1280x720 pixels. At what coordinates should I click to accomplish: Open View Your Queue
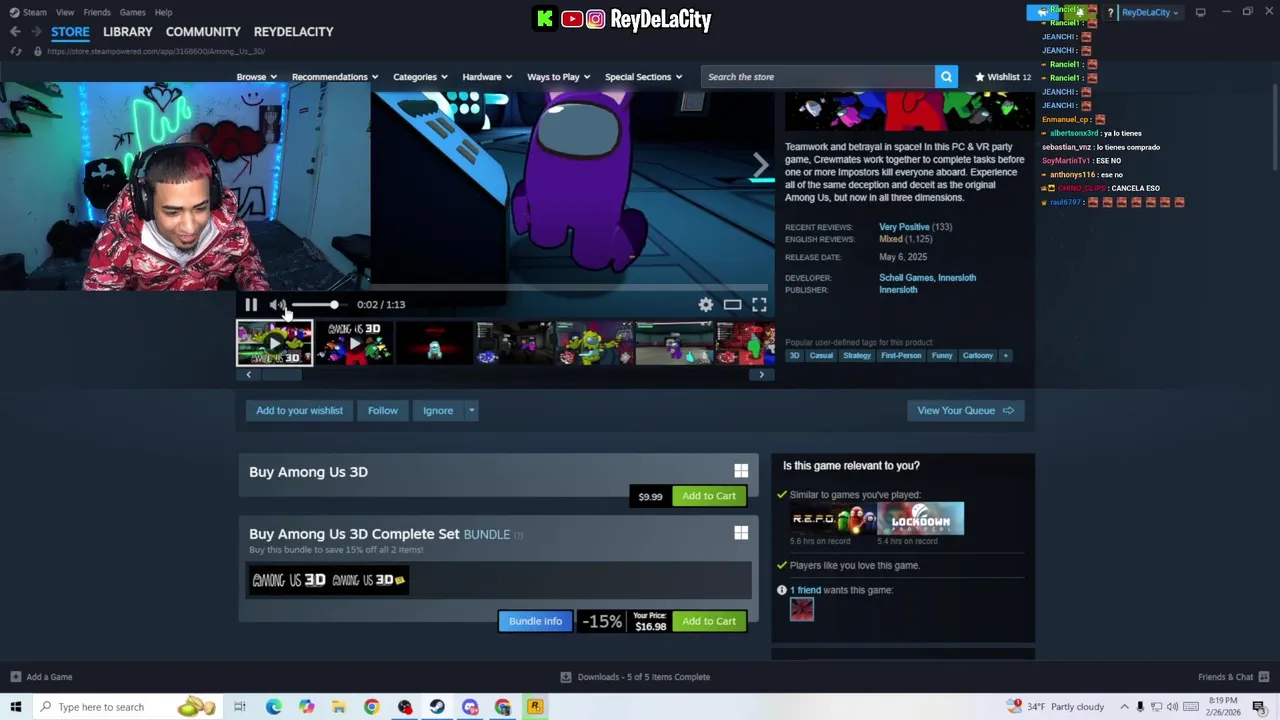coord(965,410)
